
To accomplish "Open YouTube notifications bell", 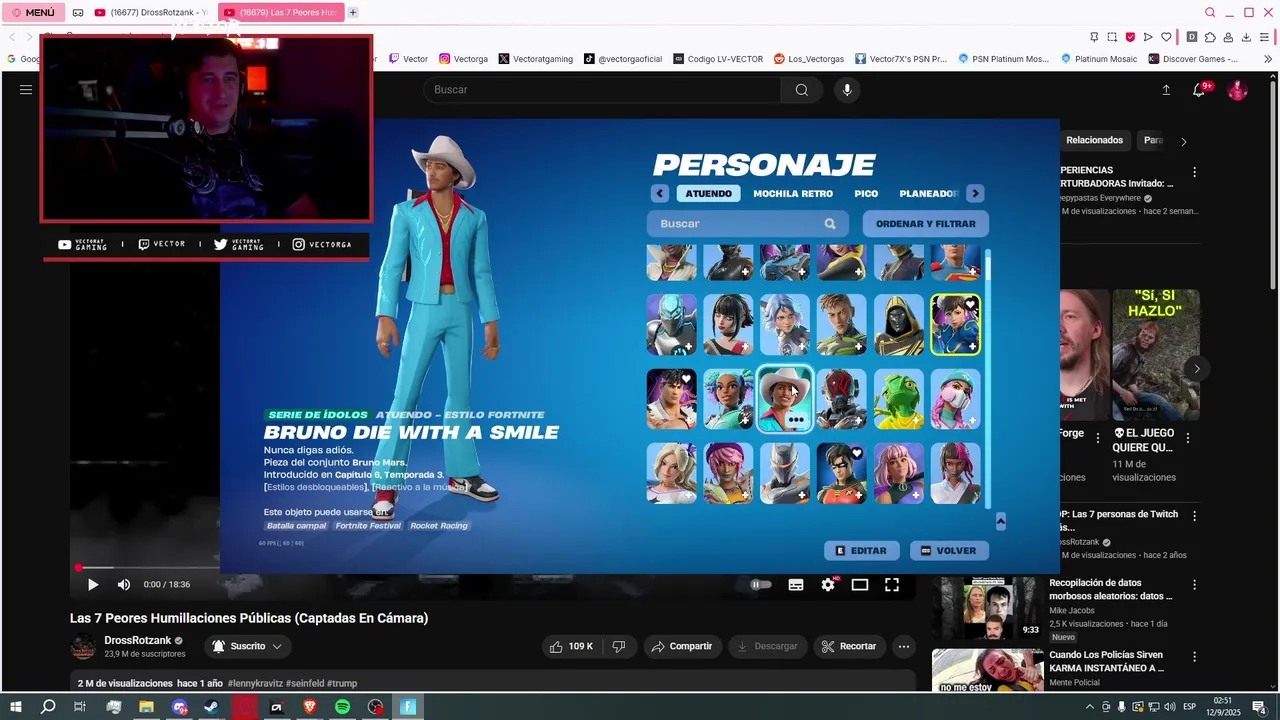I will pos(1199,90).
